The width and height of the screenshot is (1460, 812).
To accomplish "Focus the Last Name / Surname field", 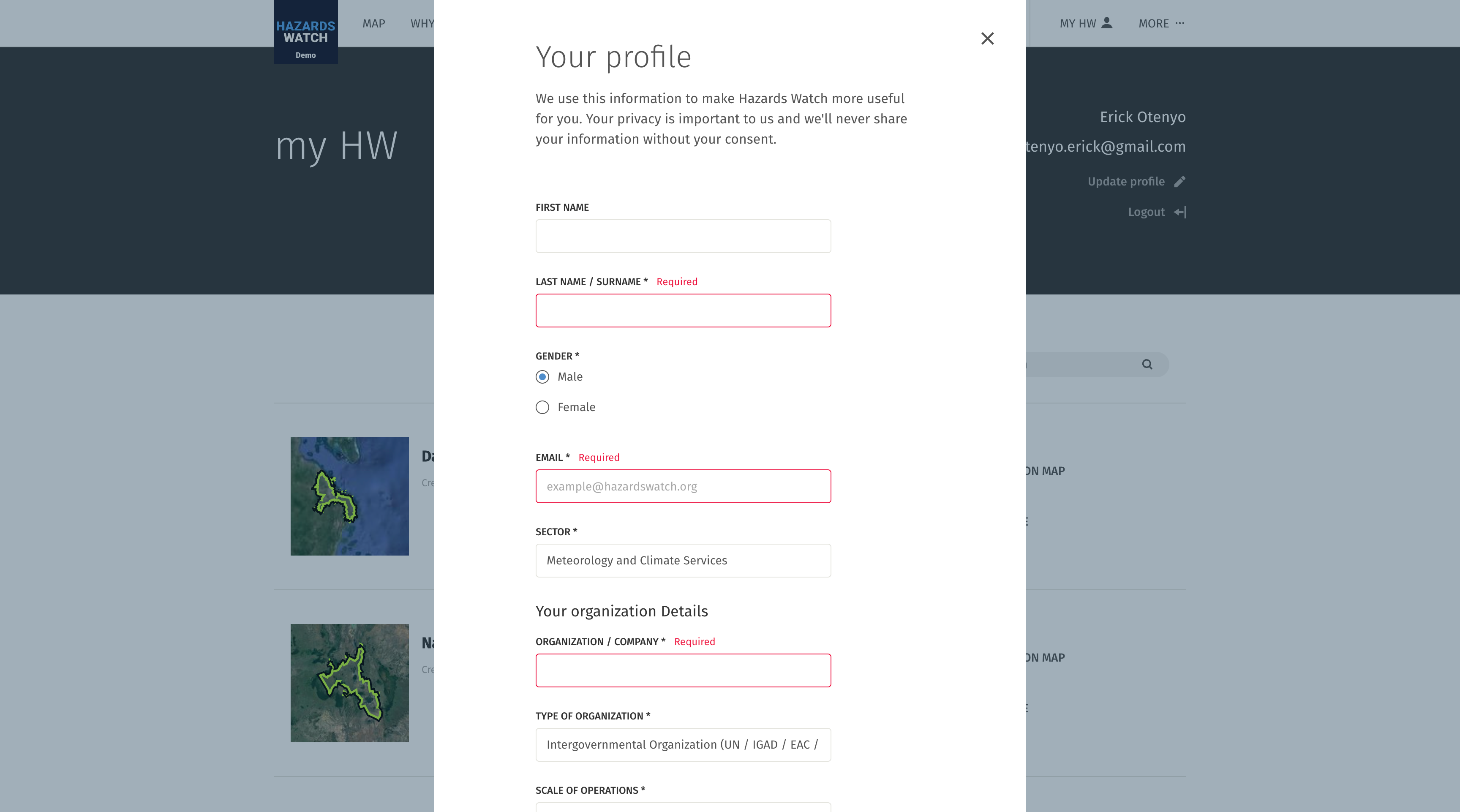I will point(683,311).
